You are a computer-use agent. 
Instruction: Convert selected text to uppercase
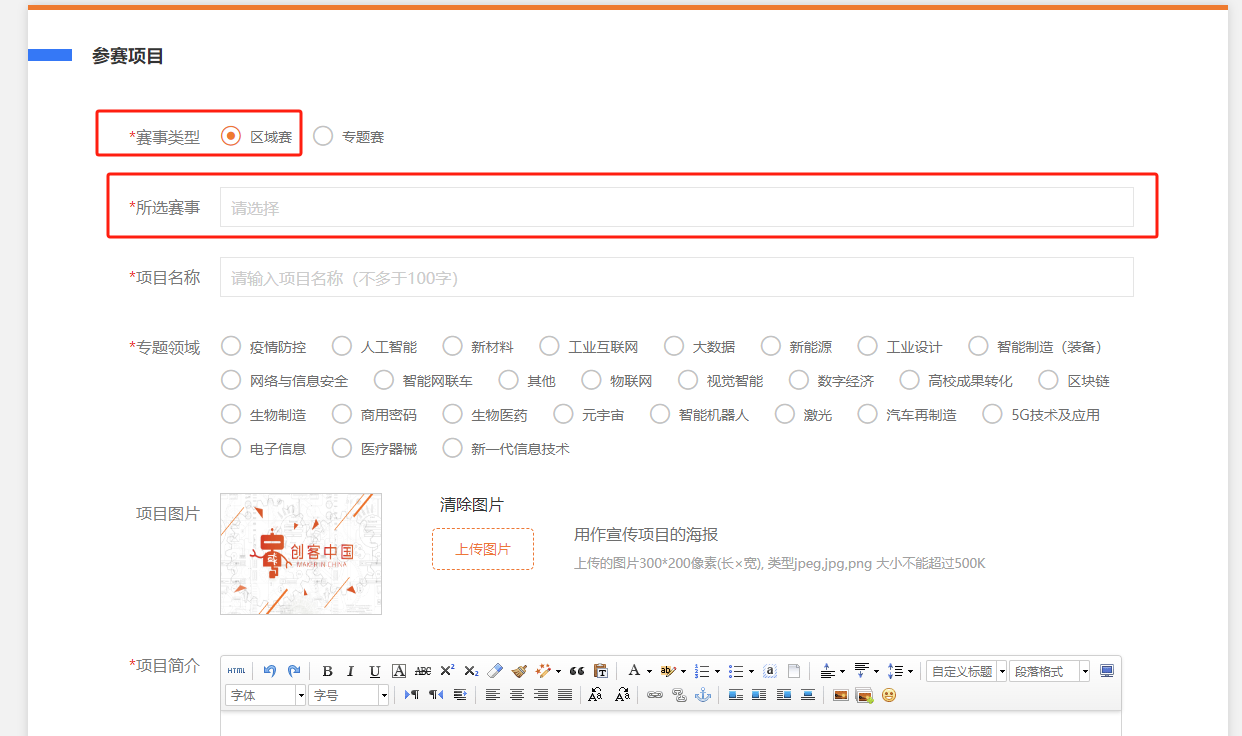tap(595, 695)
